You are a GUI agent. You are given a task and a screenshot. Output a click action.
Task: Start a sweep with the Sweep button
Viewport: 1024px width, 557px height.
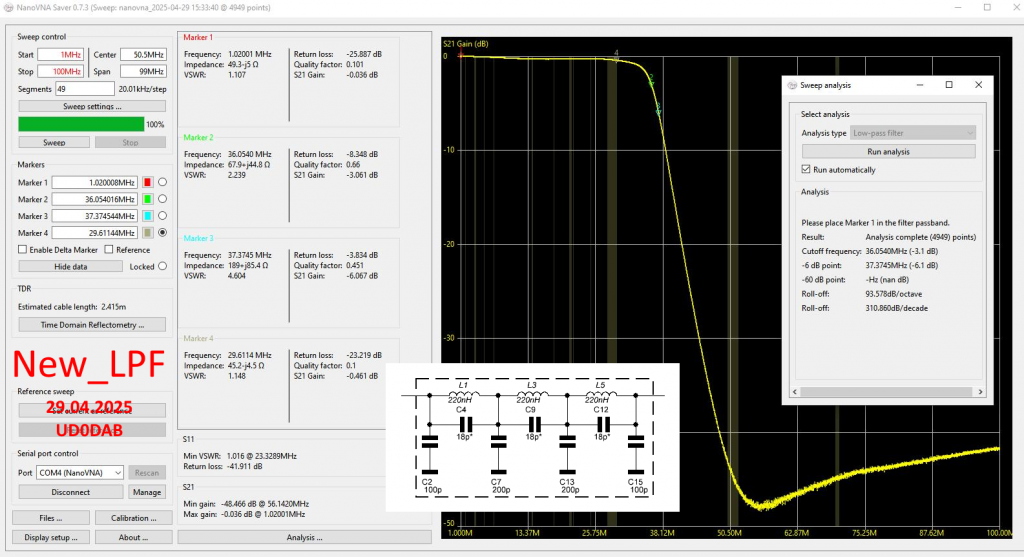point(54,142)
